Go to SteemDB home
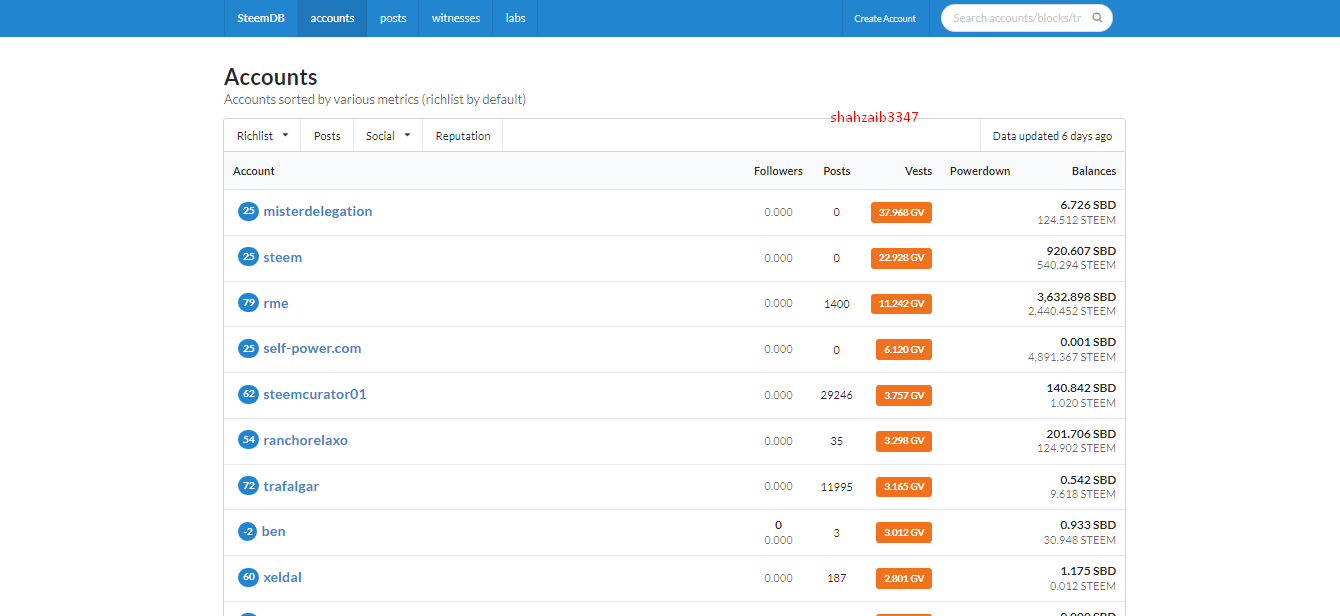This screenshot has height=616, width=1340. click(261, 18)
